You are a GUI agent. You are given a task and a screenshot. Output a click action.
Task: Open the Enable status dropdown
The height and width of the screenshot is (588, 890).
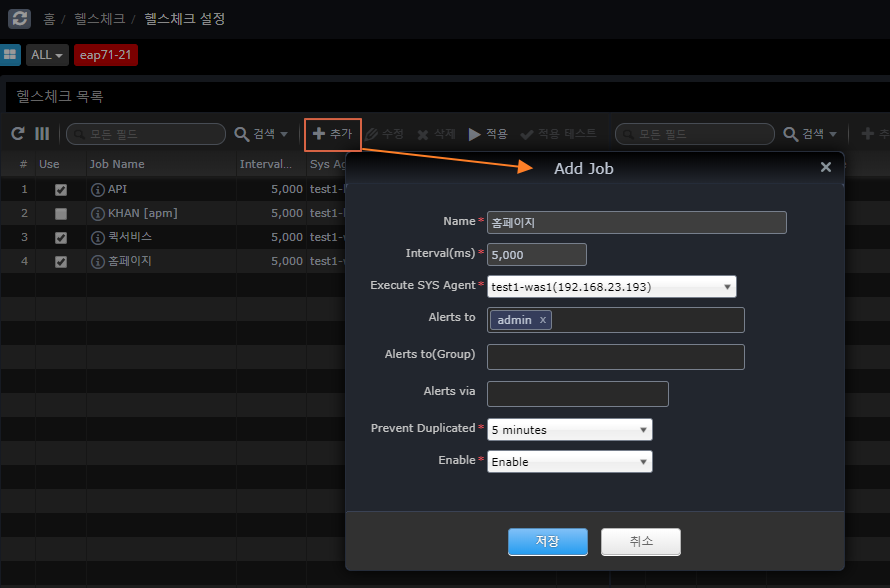(x=569, y=462)
